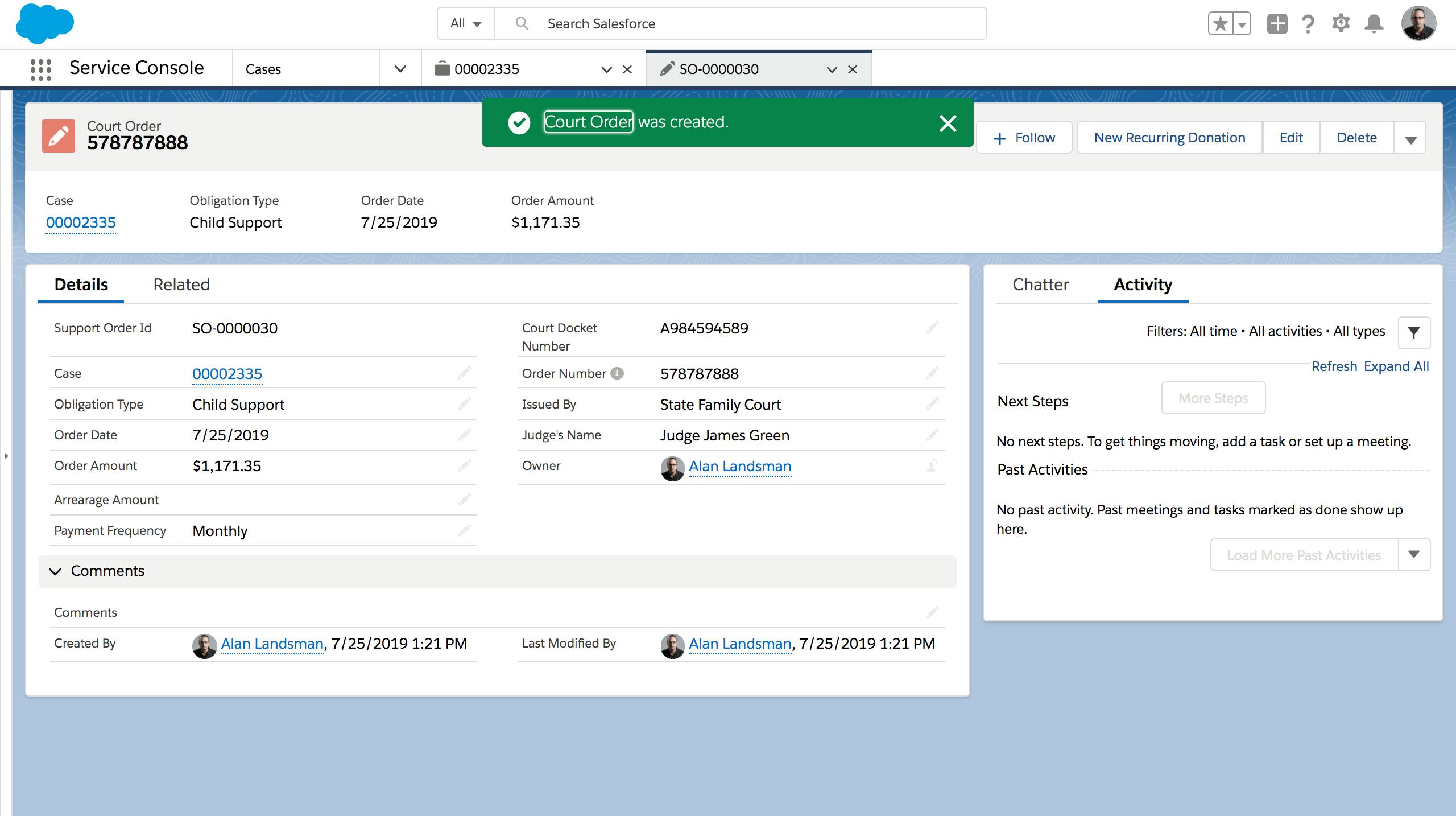Click the Court Order link in toast
This screenshot has width=1456, height=816.
(x=588, y=122)
